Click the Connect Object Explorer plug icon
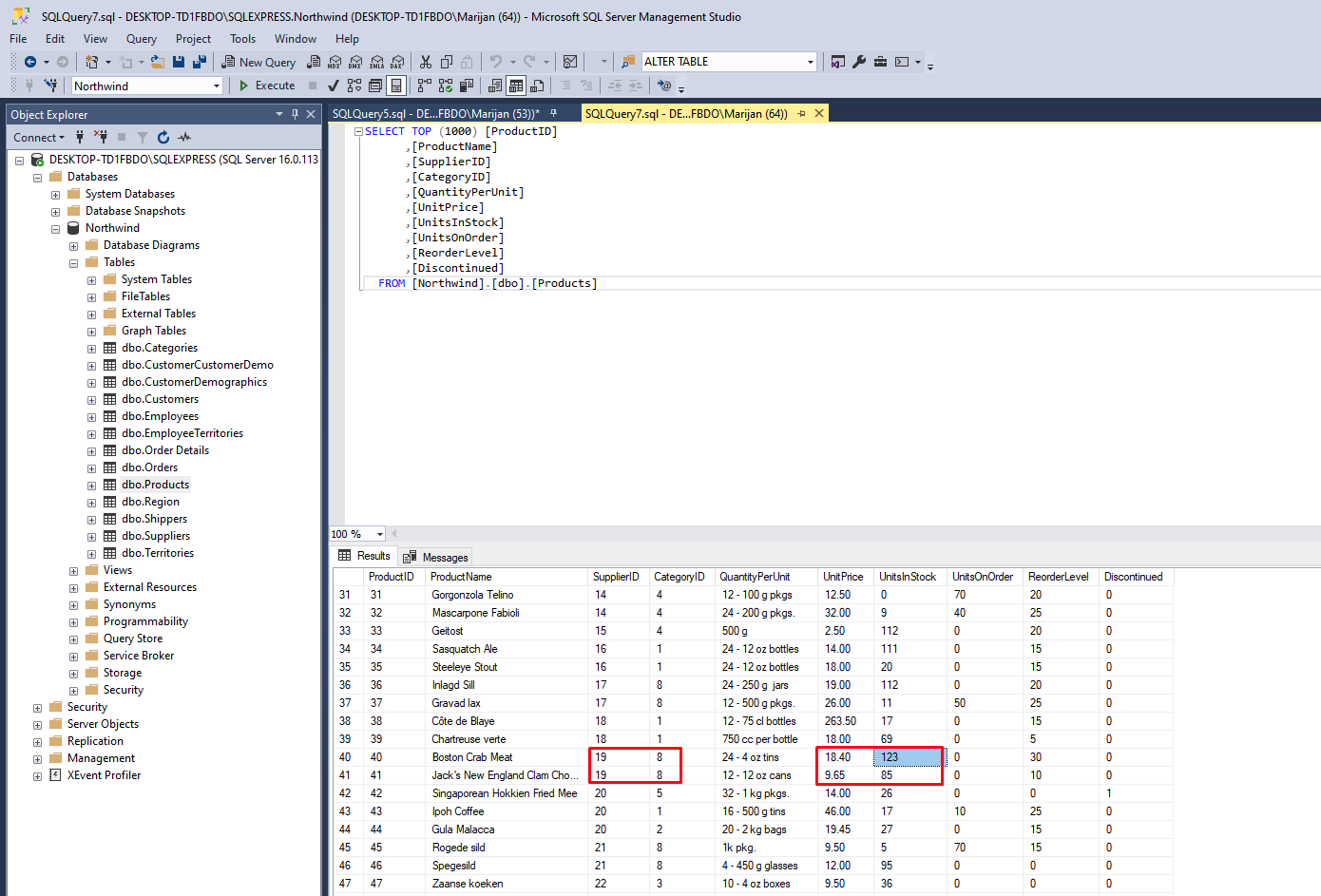 [x=80, y=137]
